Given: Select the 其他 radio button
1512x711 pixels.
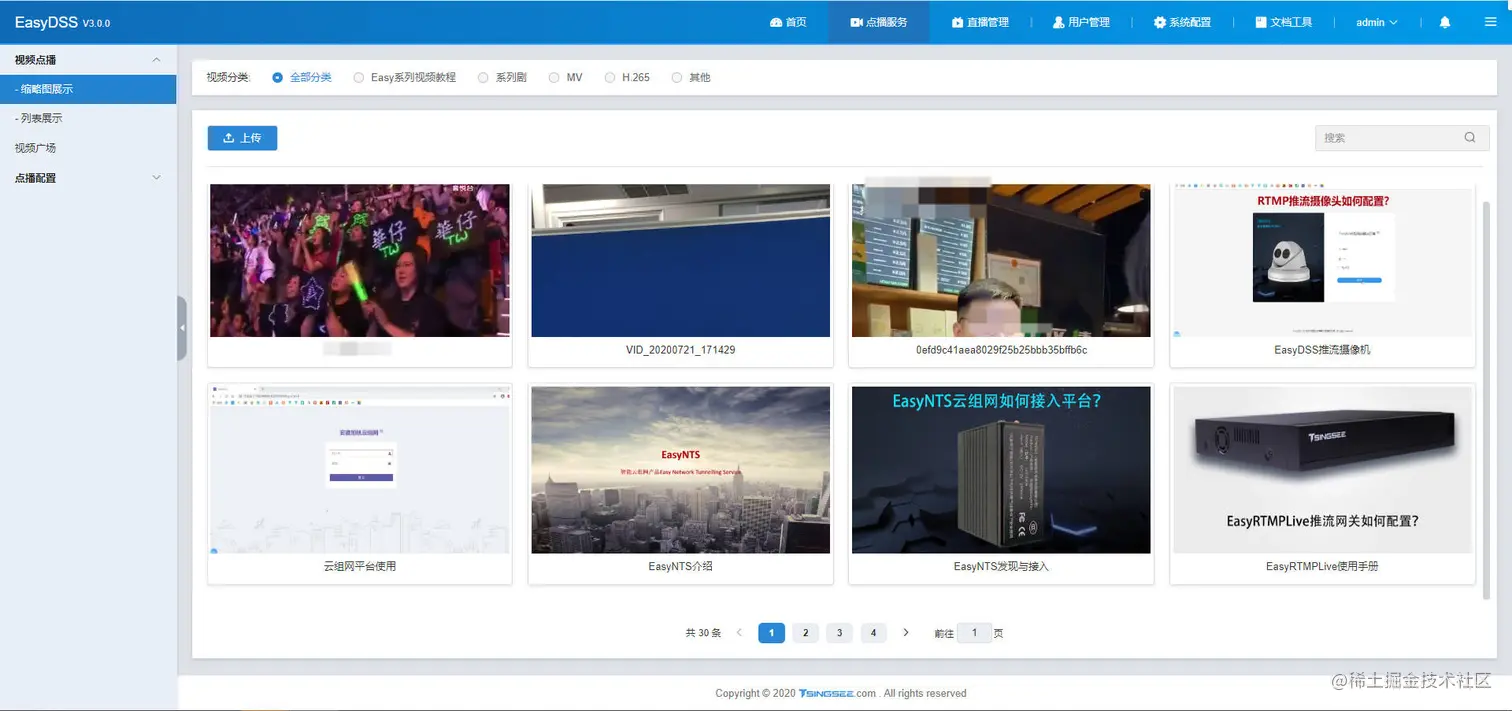Looking at the screenshot, I should pos(677,77).
